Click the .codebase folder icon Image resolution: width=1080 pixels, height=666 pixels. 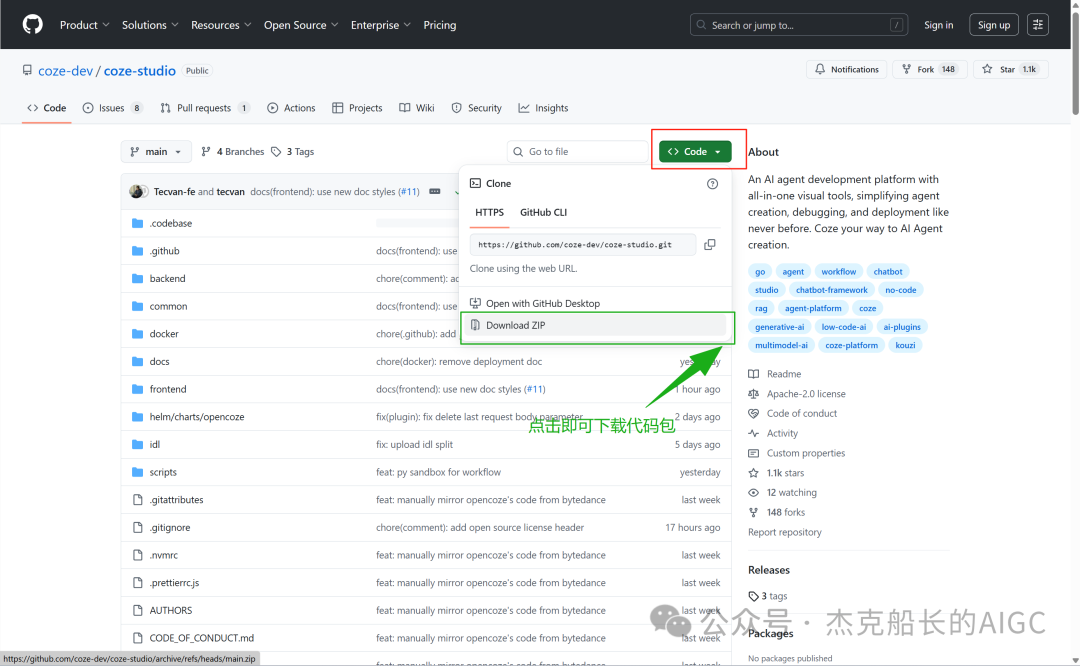point(137,223)
